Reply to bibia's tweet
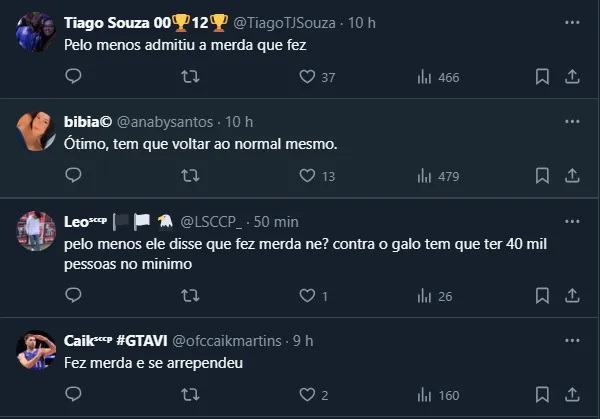The image size is (600, 419). pos(73,176)
